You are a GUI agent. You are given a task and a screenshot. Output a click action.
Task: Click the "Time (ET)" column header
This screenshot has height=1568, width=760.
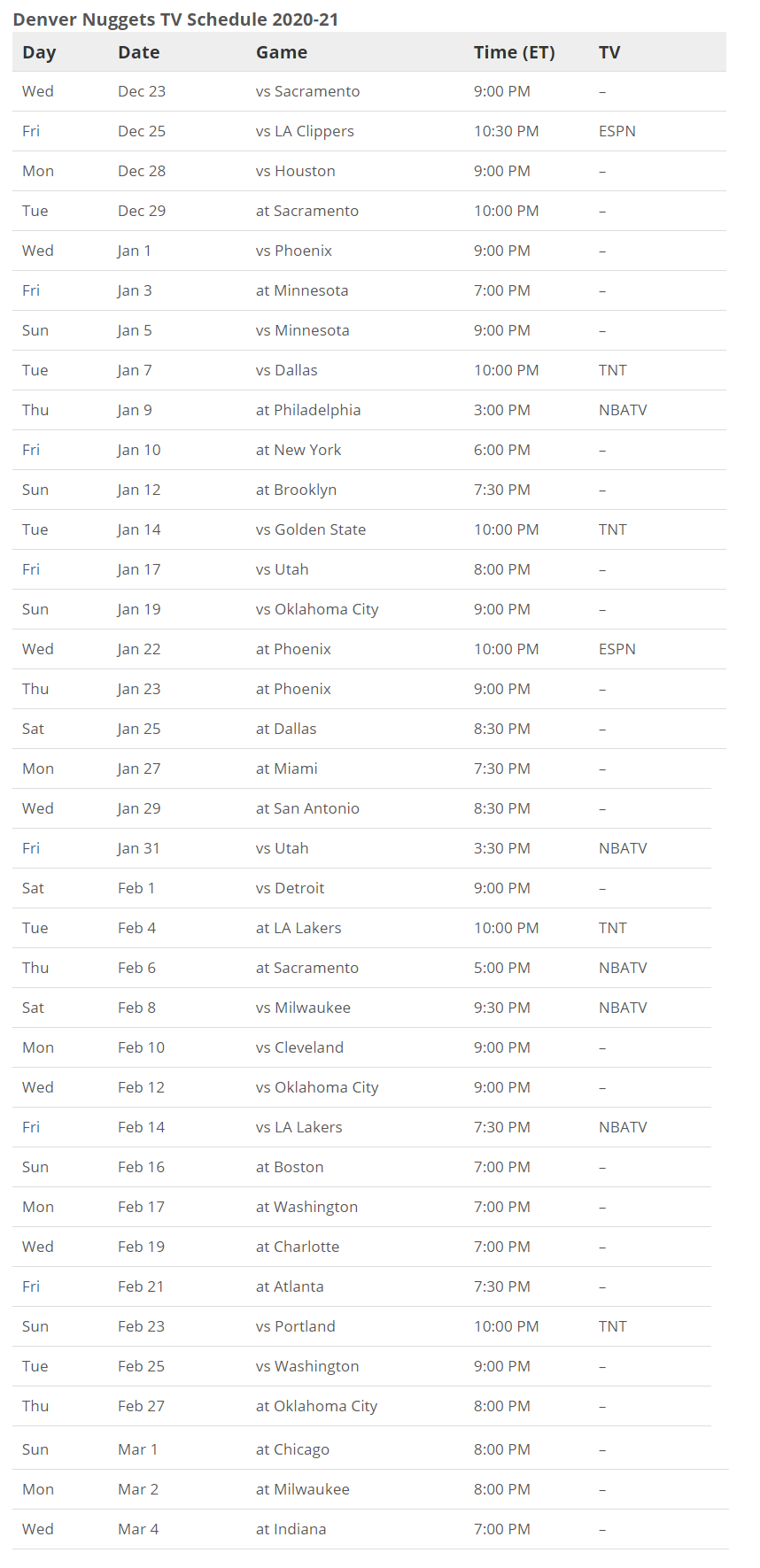pos(514,52)
